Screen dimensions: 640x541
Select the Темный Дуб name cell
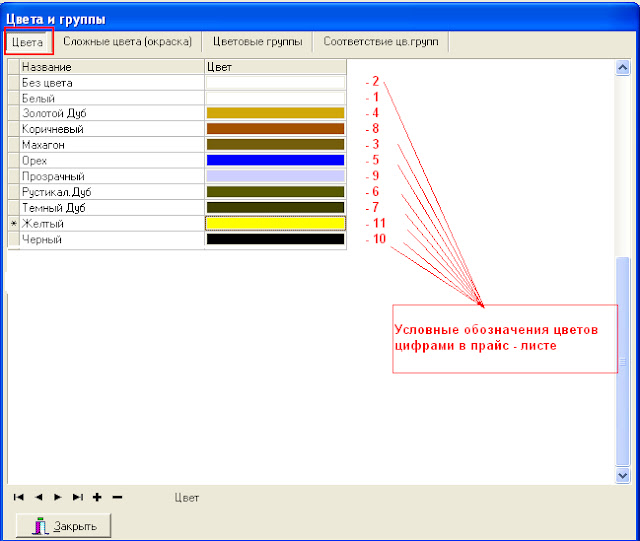pos(112,207)
